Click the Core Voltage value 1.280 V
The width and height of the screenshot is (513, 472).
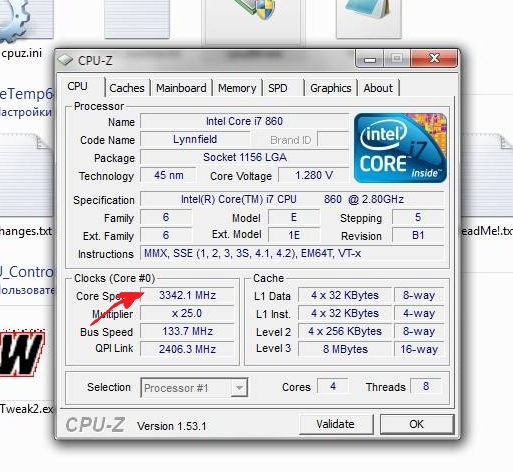point(314,175)
